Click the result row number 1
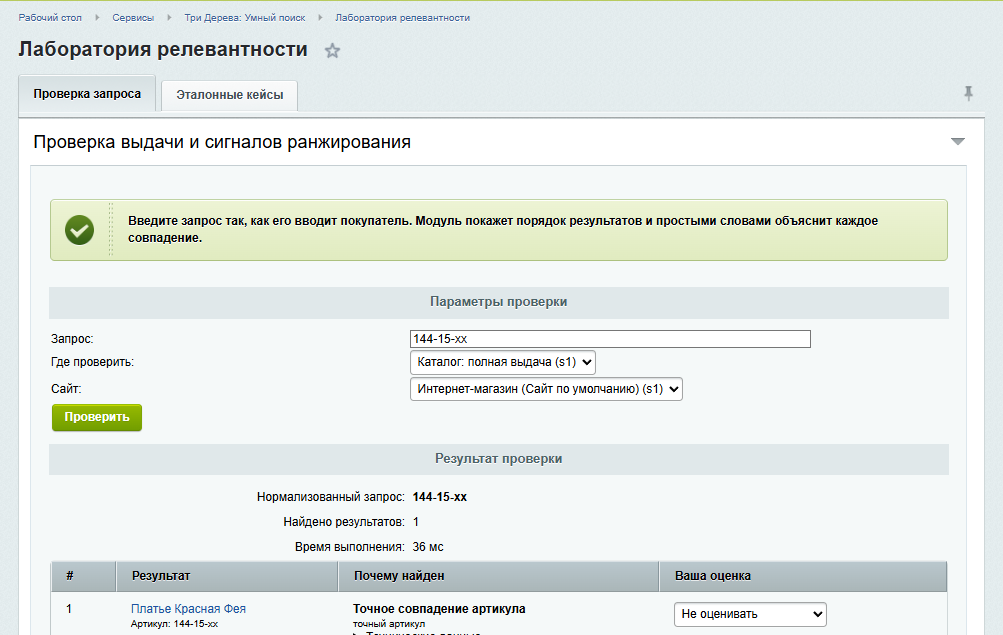Screen dimensions: 1003x635 point(68,609)
